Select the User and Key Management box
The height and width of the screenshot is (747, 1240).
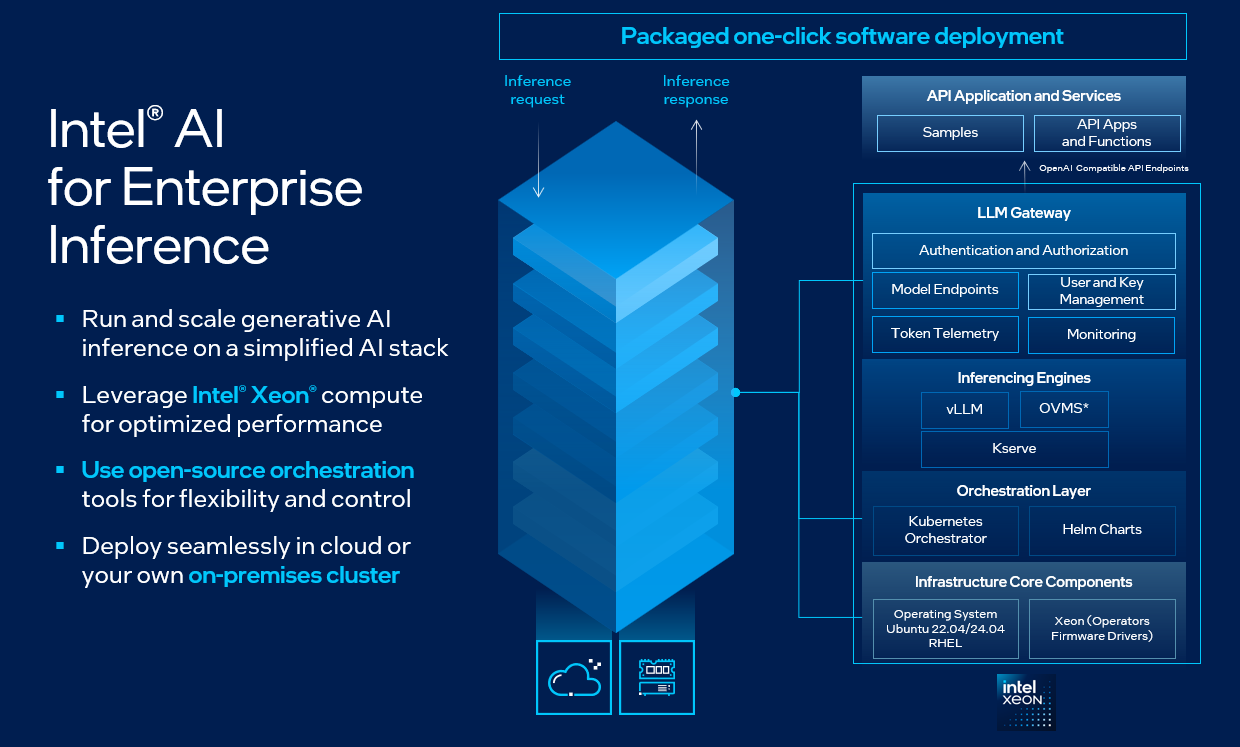pyautogui.click(x=1101, y=291)
